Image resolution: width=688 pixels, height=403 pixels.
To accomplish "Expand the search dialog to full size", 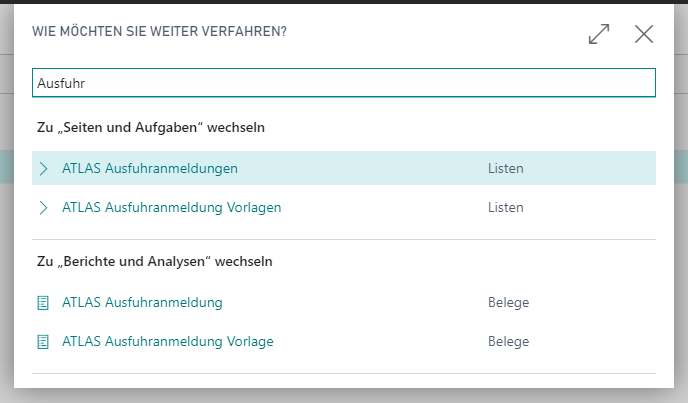I will coord(599,34).
